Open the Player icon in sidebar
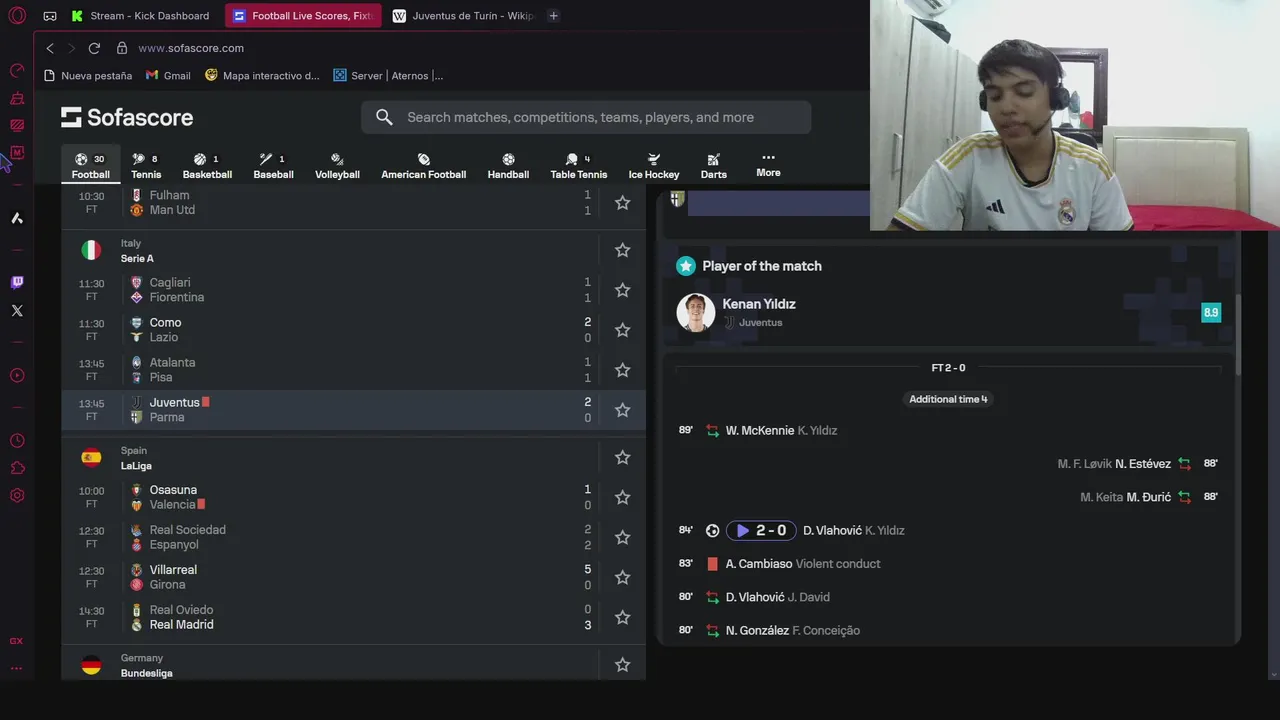Image resolution: width=1280 pixels, height=720 pixels. (17, 376)
